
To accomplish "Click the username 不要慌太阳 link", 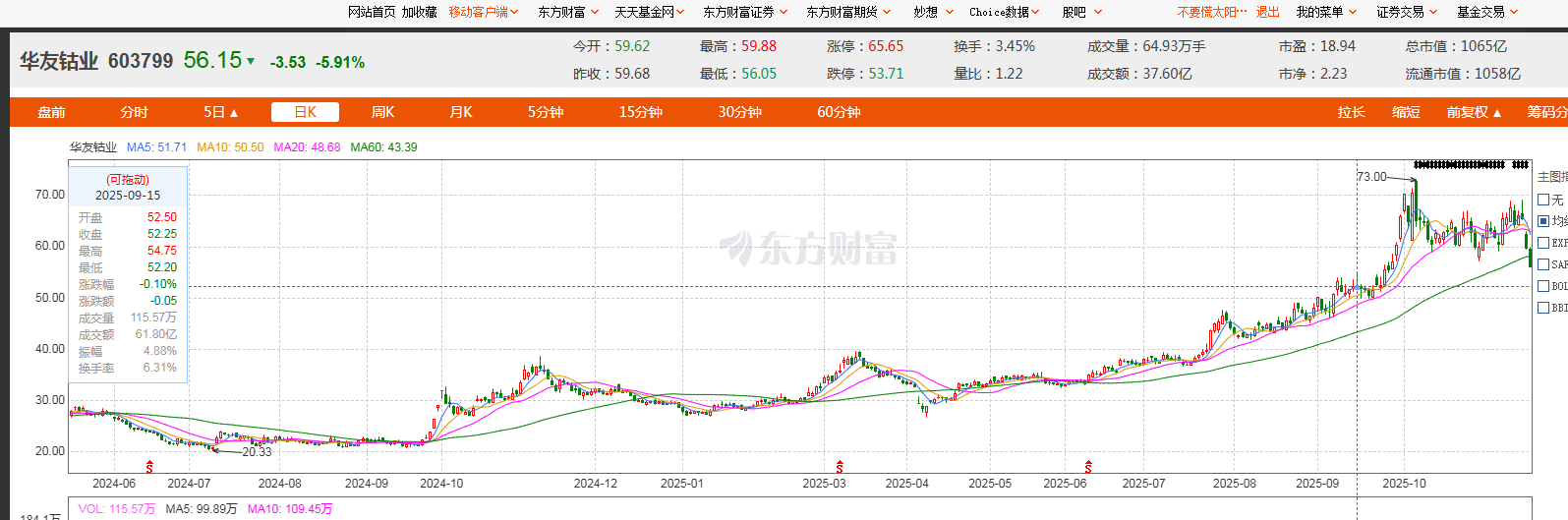I will [1212, 12].
